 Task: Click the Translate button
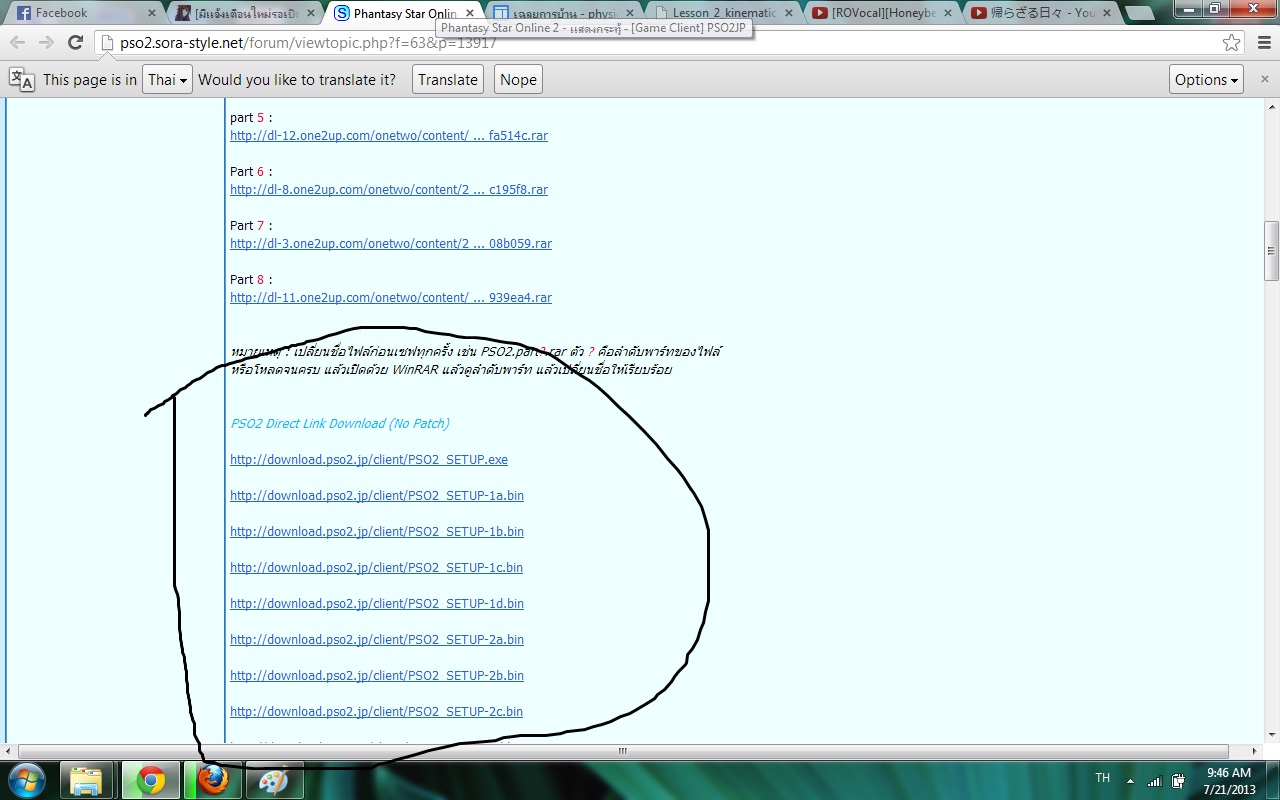pos(448,80)
